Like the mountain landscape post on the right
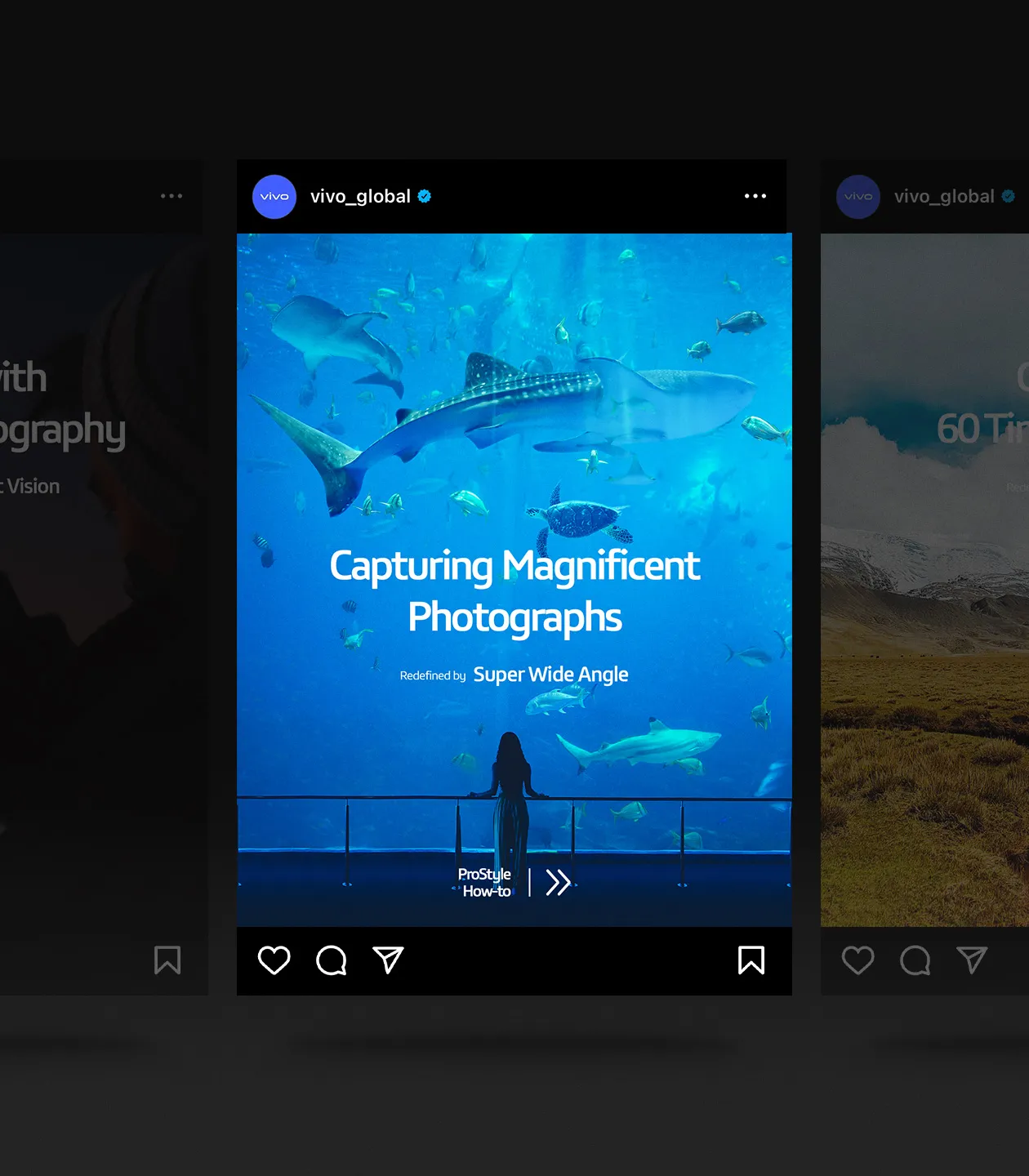The height and width of the screenshot is (1176, 1029). 858,961
